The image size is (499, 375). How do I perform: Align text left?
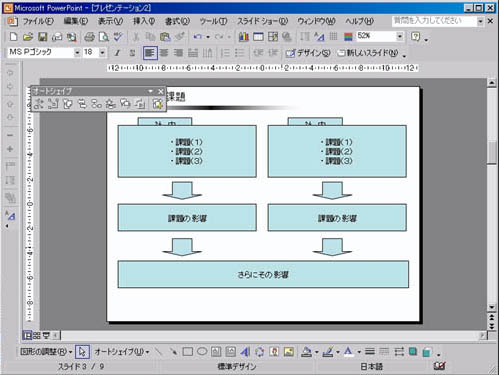click(150, 53)
